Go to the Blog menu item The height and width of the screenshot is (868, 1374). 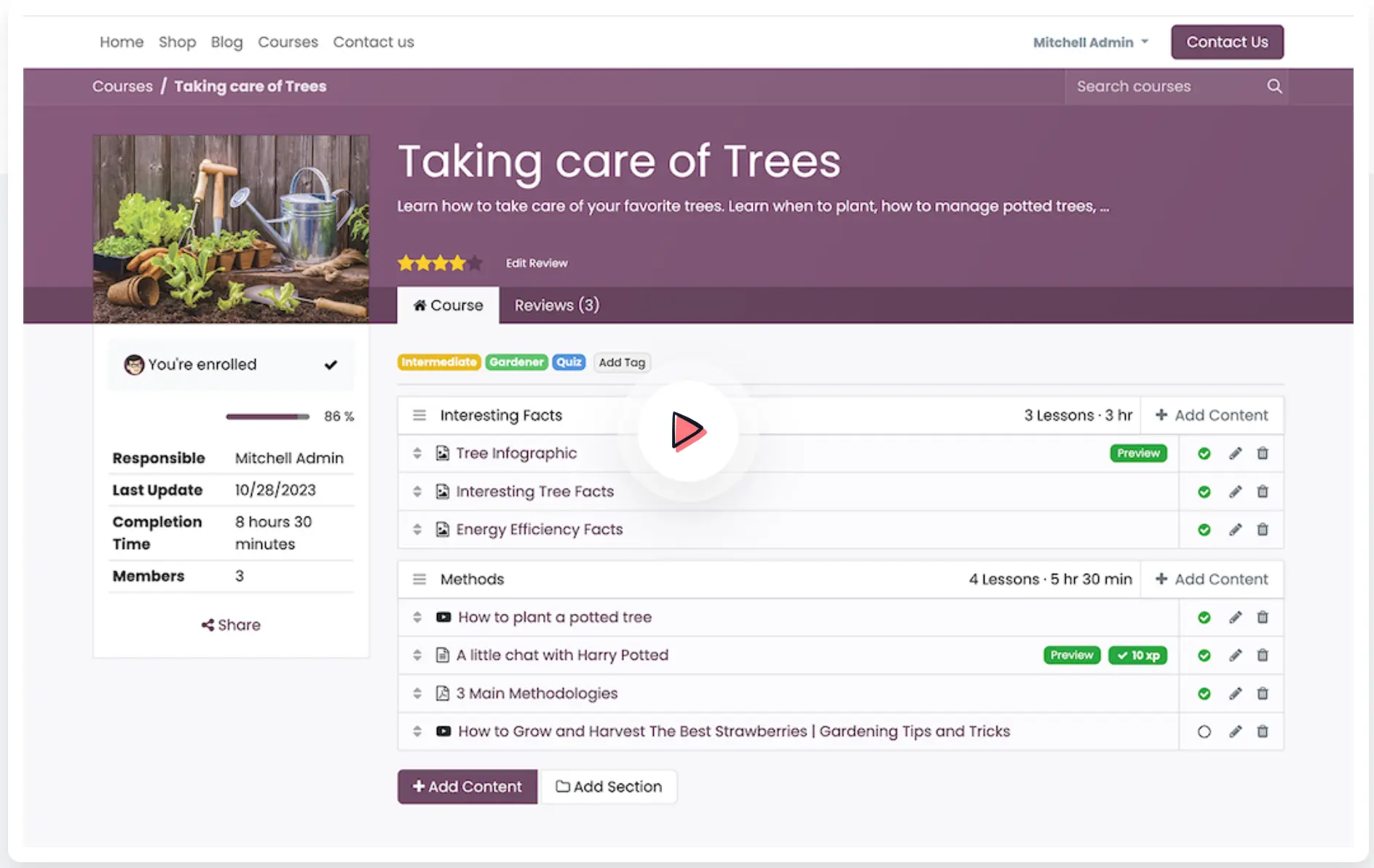(226, 42)
